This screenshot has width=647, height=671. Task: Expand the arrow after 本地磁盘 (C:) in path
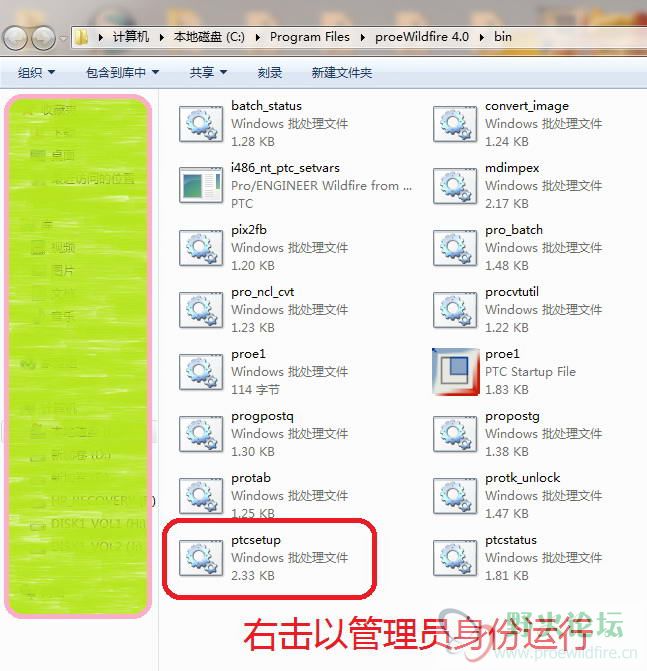tap(258, 38)
